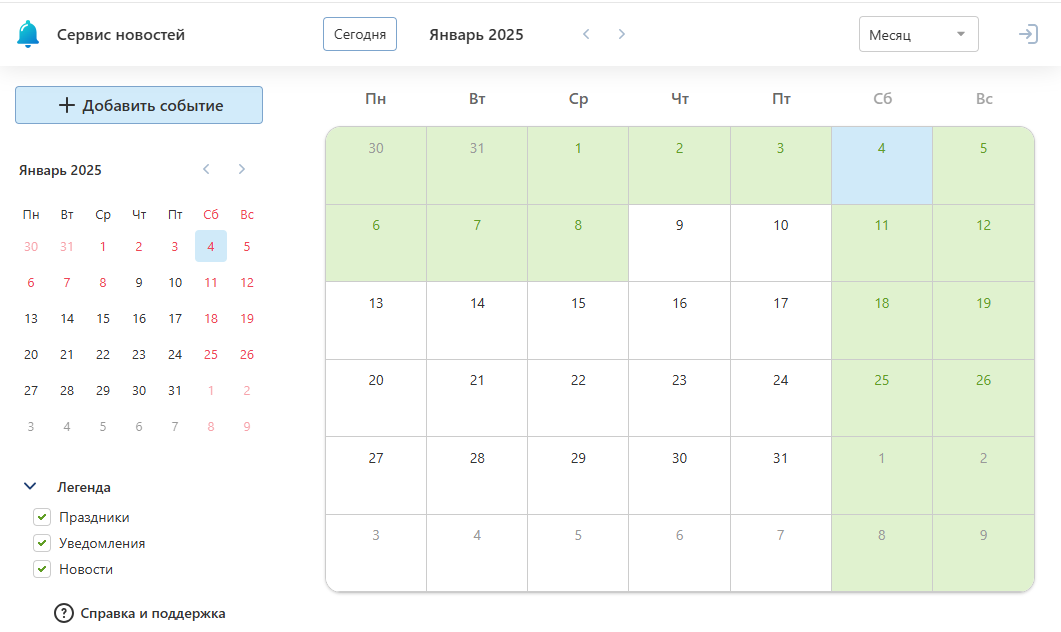The height and width of the screenshot is (632, 1061).
Task: Click mini calendar next month arrow
Action: click(242, 169)
